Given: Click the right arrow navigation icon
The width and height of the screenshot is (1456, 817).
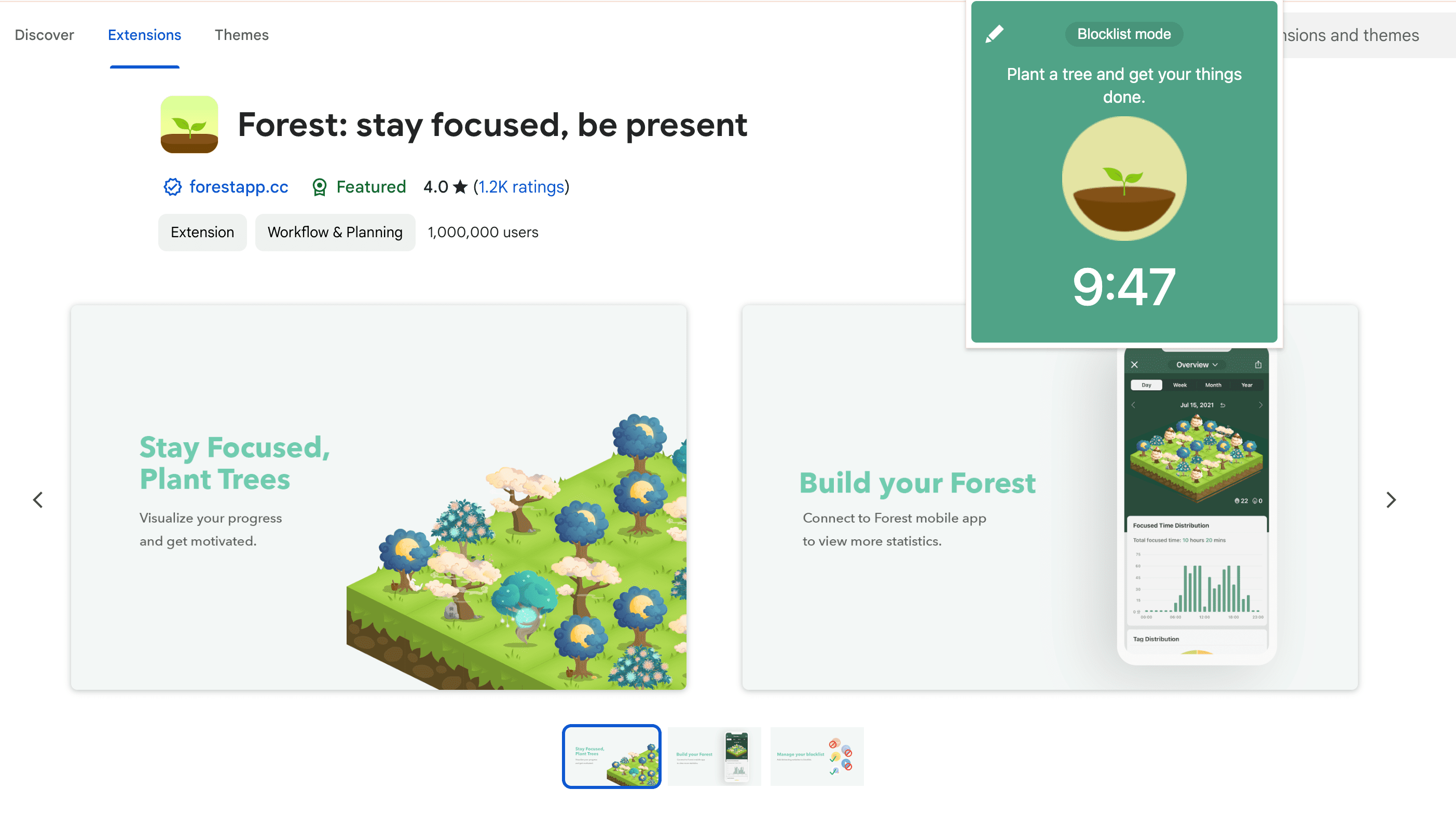Looking at the screenshot, I should pyautogui.click(x=1390, y=499).
